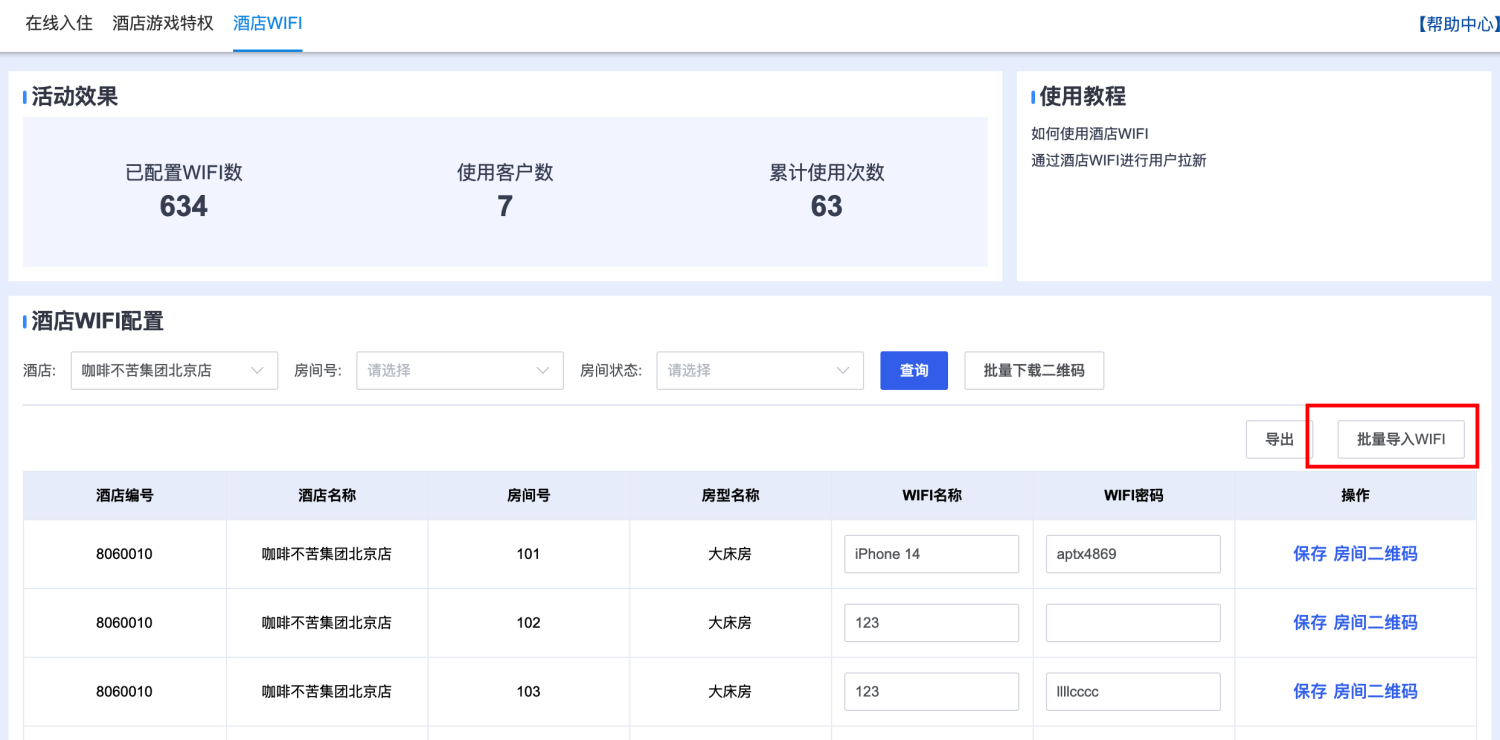The height and width of the screenshot is (740, 1500).
Task: Click the 累计使用次数 value 63
Action: pos(827,206)
